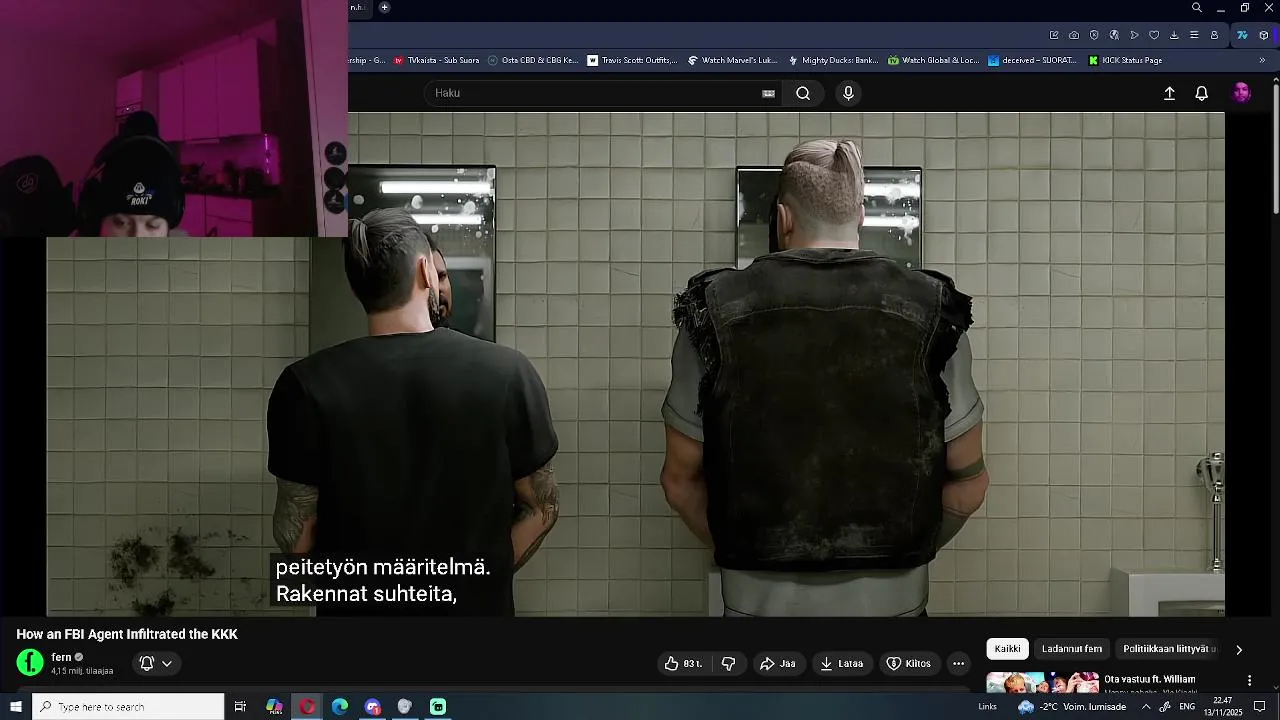Open the TVkaista - Sub Suora bookmark

click(437, 60)
